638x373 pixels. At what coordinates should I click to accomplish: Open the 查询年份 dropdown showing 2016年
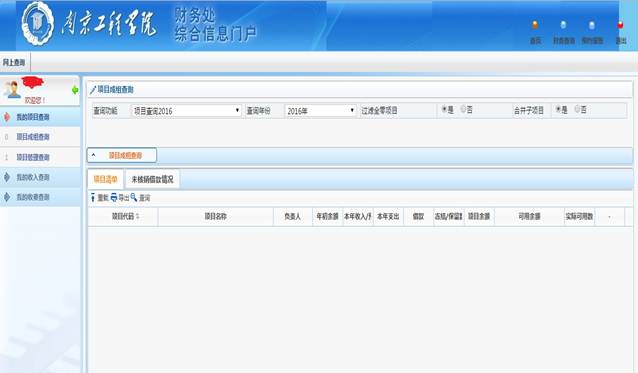point(320,111)
